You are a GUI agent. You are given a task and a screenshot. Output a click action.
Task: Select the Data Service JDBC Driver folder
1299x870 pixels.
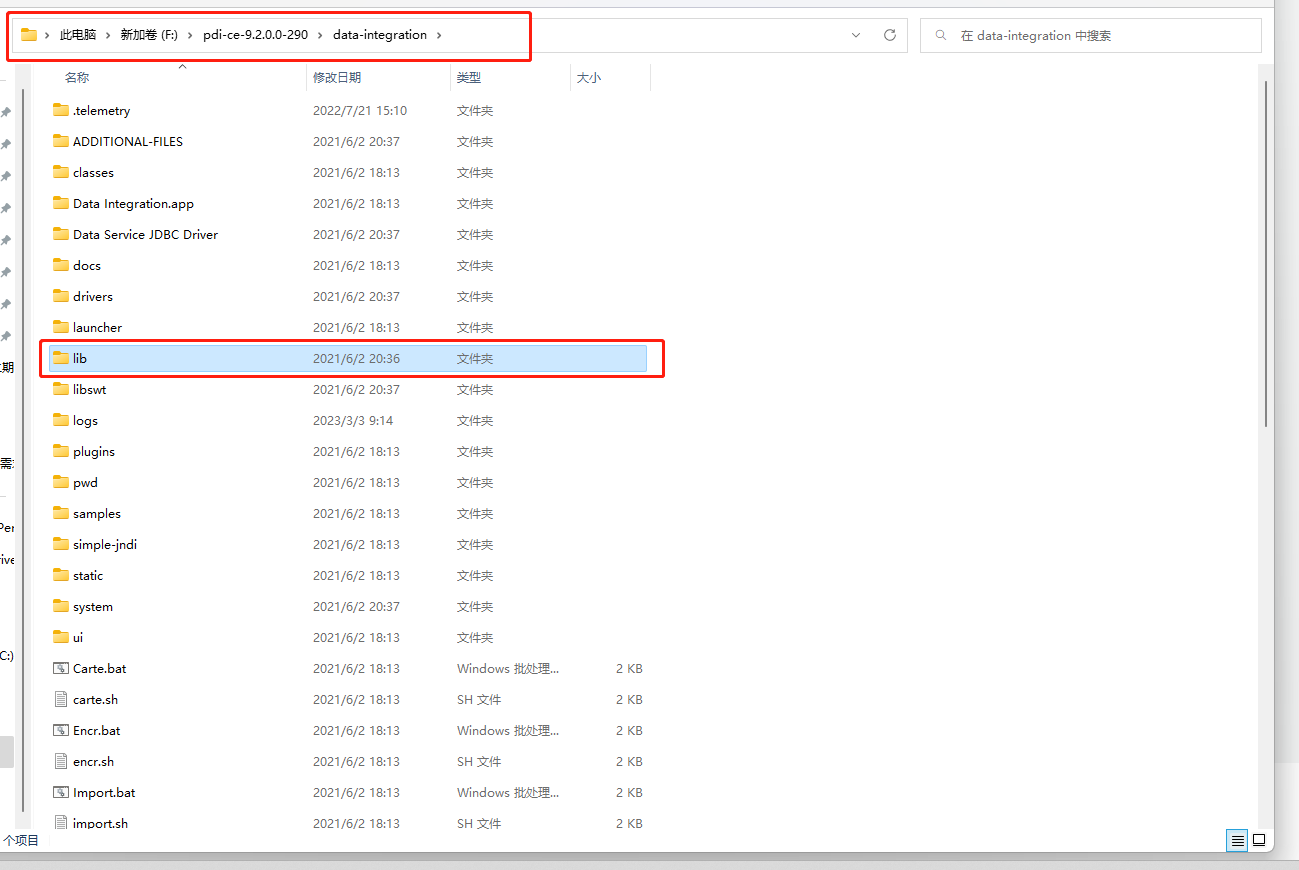point(145,234)
